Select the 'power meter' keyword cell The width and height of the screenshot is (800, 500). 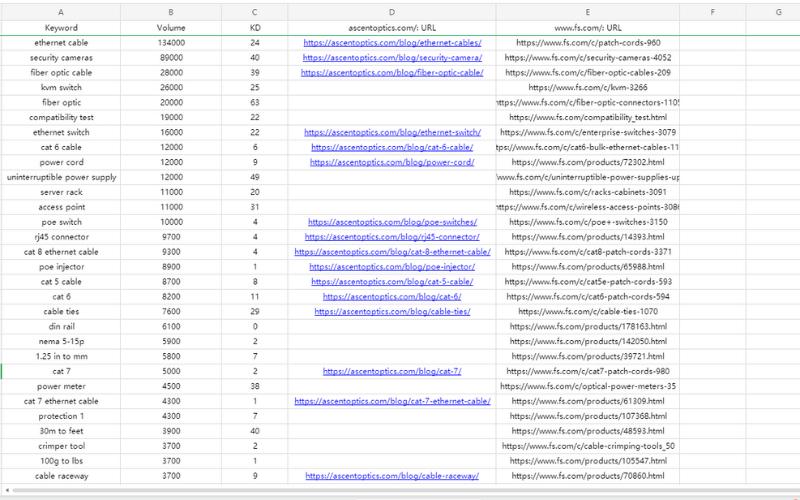click(61, 386)
